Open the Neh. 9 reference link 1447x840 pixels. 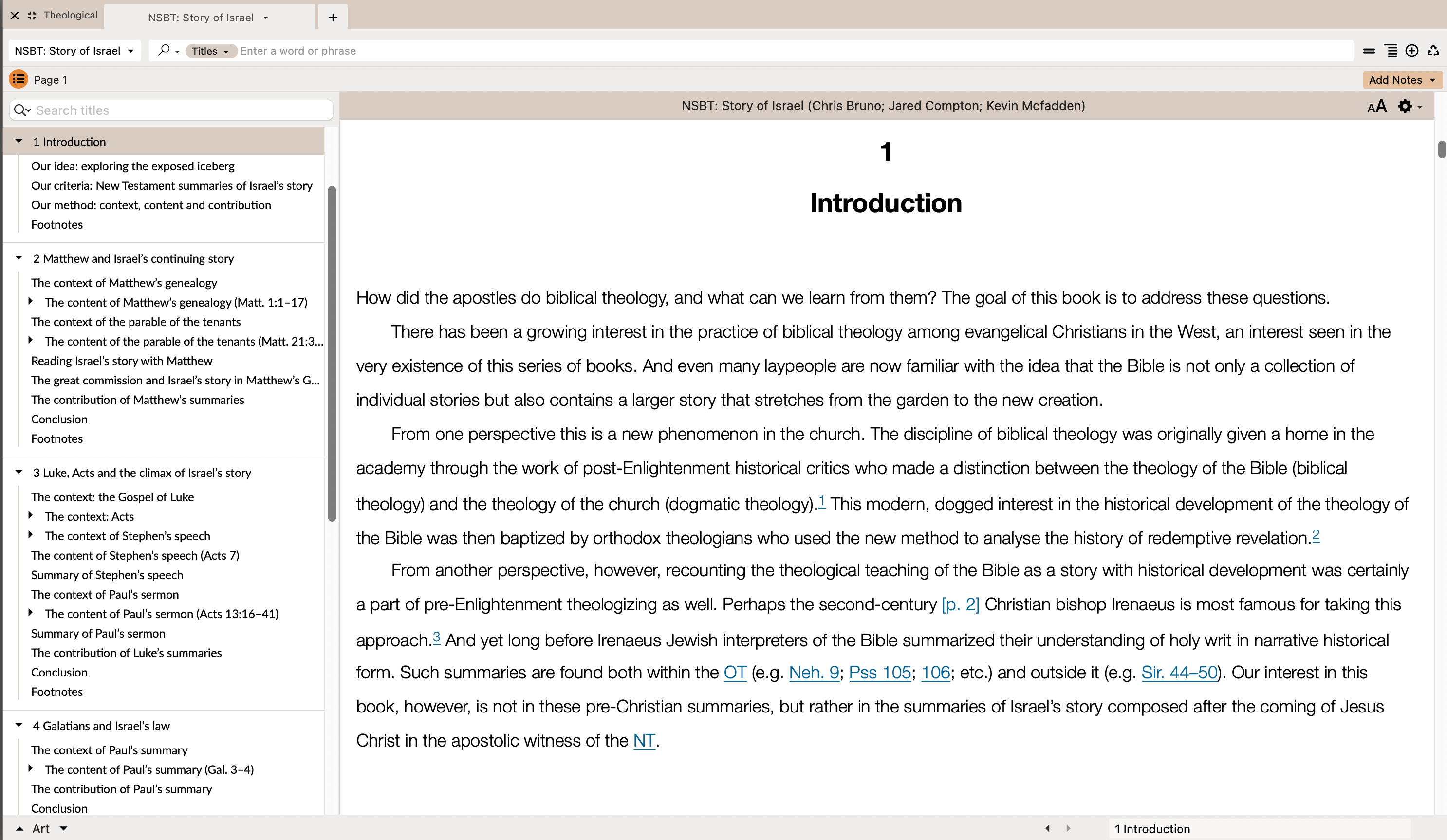click(814, 673)
